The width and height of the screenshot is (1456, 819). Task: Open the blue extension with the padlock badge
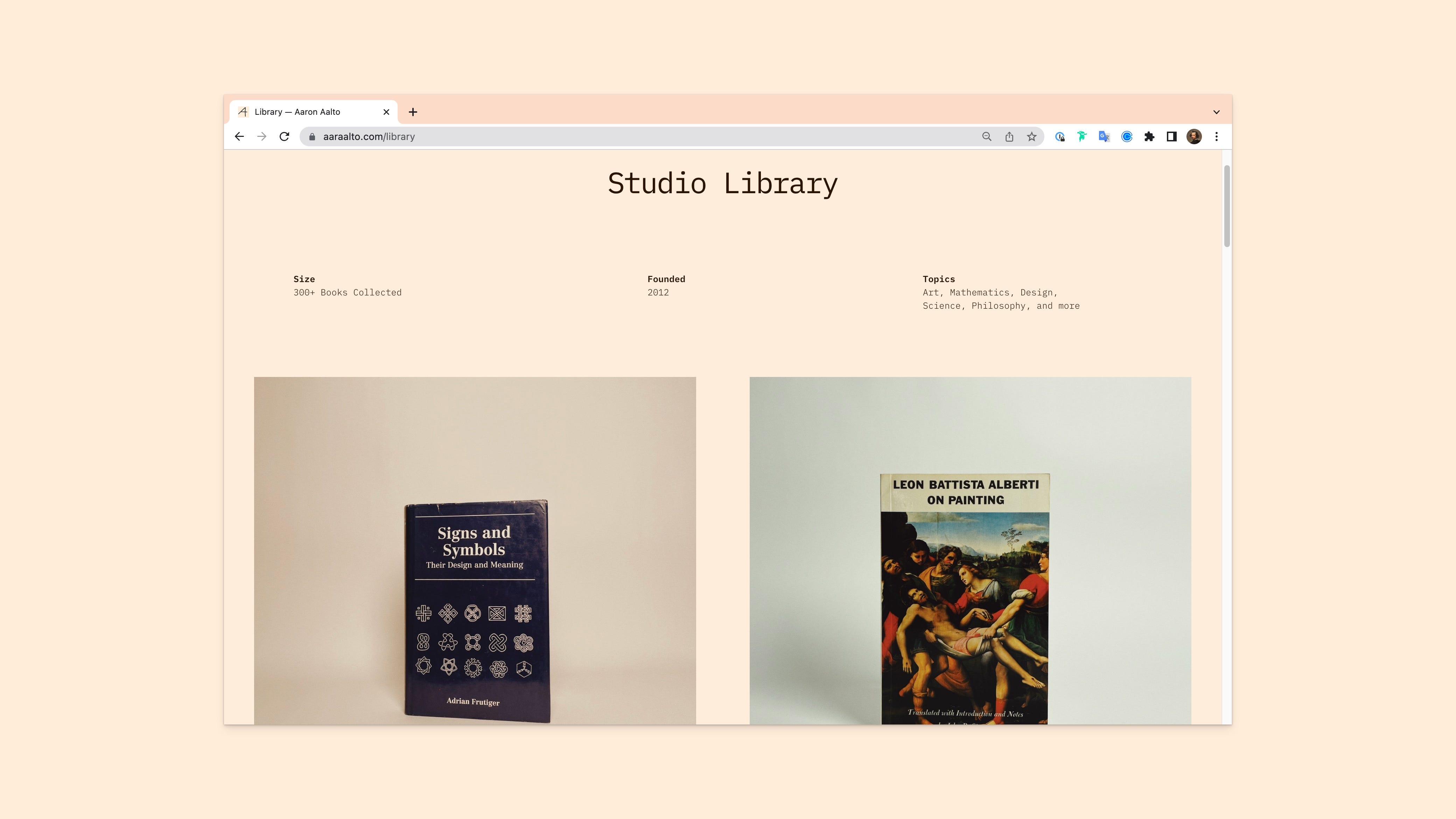[1060, 136]
